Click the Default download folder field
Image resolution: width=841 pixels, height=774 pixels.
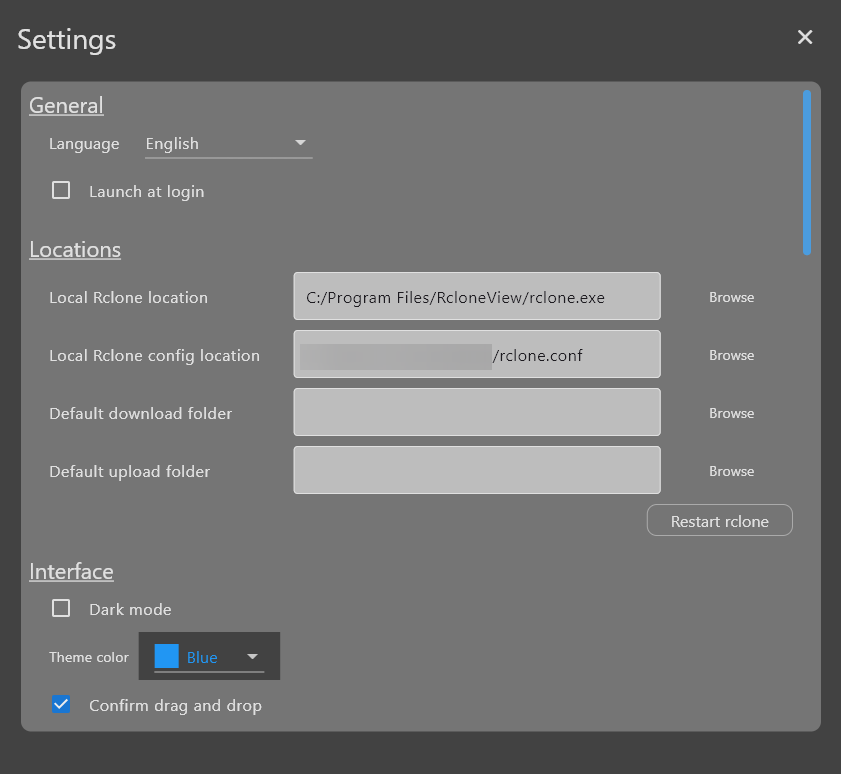tap(477, 412)
